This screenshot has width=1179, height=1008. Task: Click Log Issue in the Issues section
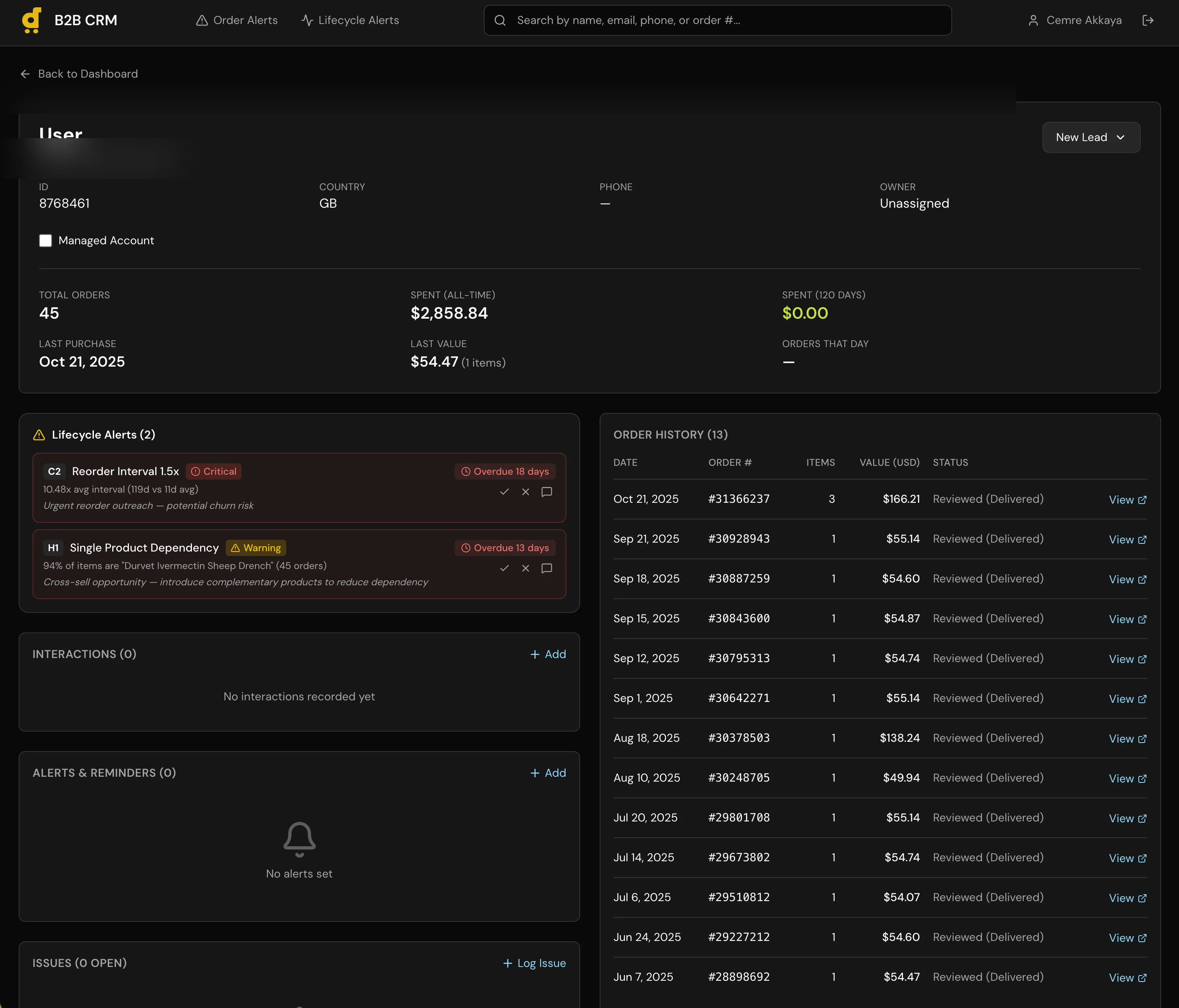click(534, 963)
